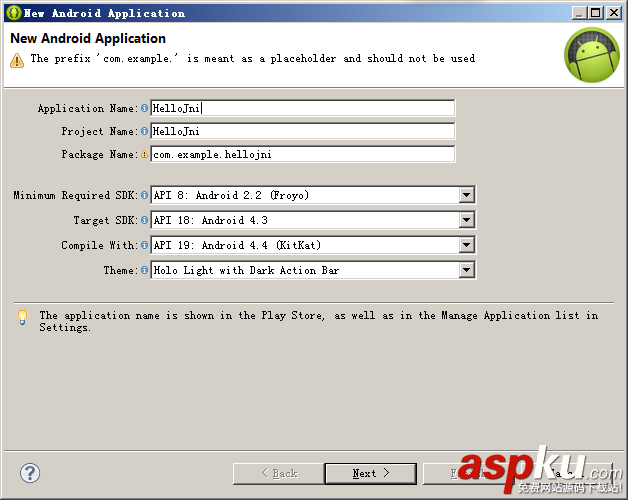The height and width of the screenshot is (500, 628).
Task: Select the Project Name text field
Action: (302, 131)
